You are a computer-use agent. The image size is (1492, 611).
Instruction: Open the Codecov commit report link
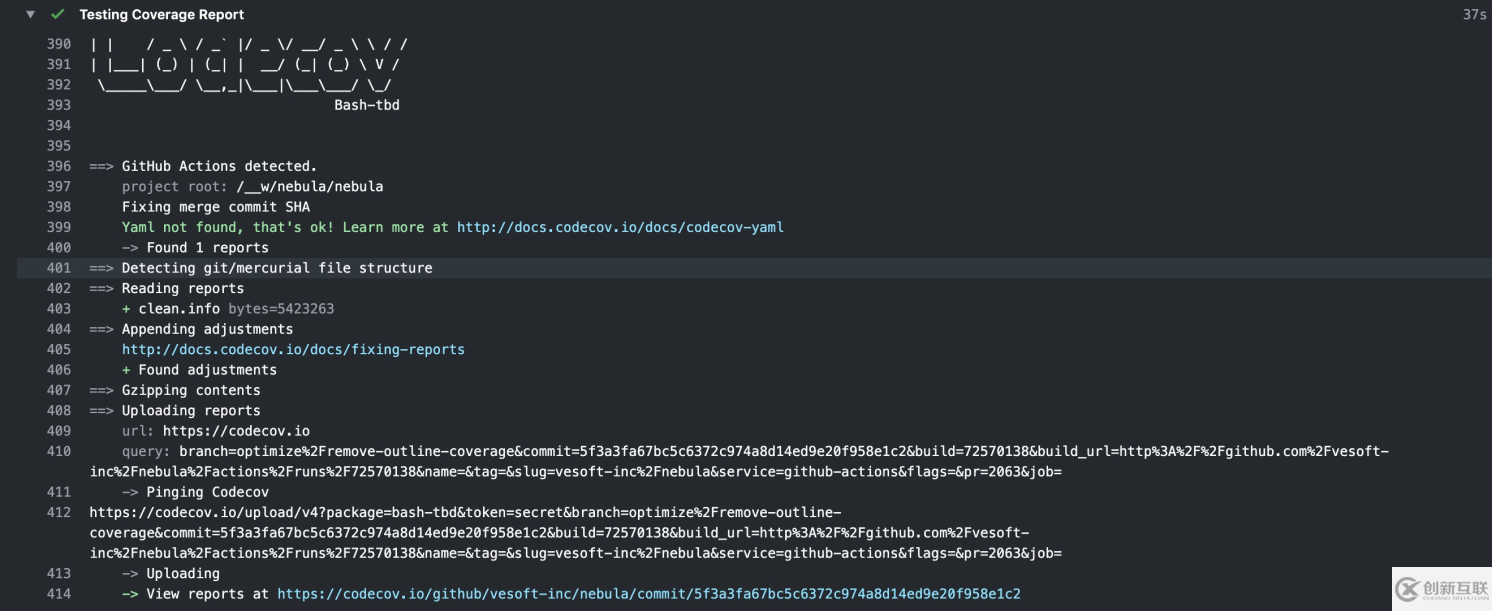pos(648,594)
